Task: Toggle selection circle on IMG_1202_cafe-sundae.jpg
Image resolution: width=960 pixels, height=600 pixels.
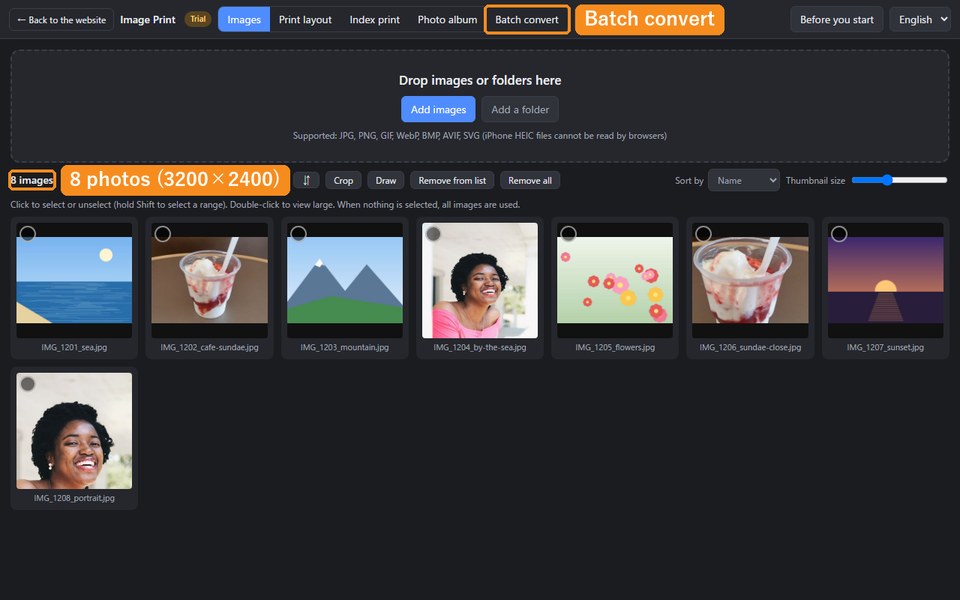Action: (x=162, y=233)
